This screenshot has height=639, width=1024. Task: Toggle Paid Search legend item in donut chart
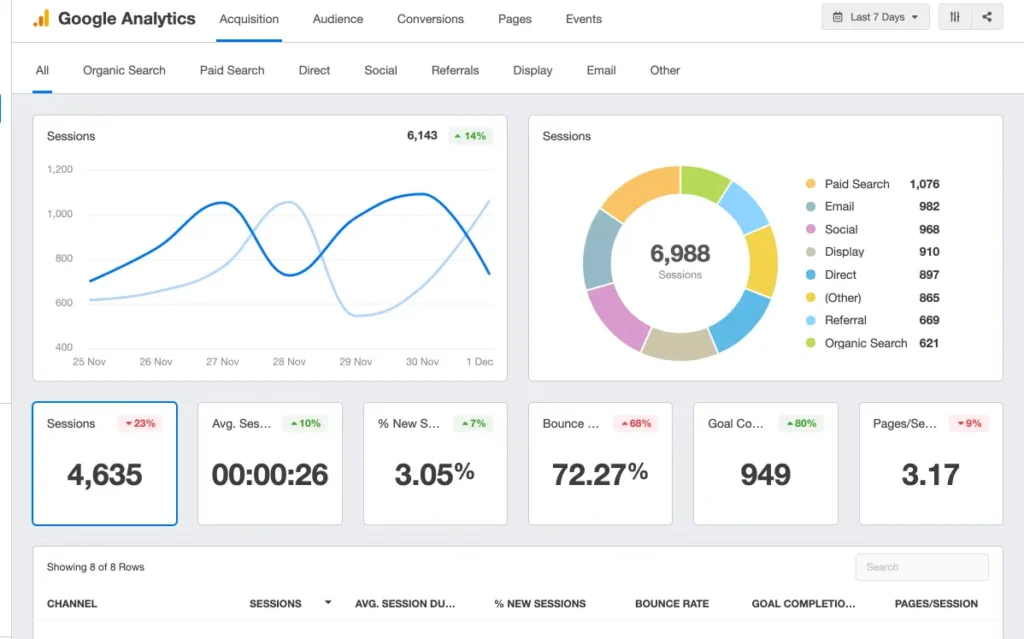[856, 184]
